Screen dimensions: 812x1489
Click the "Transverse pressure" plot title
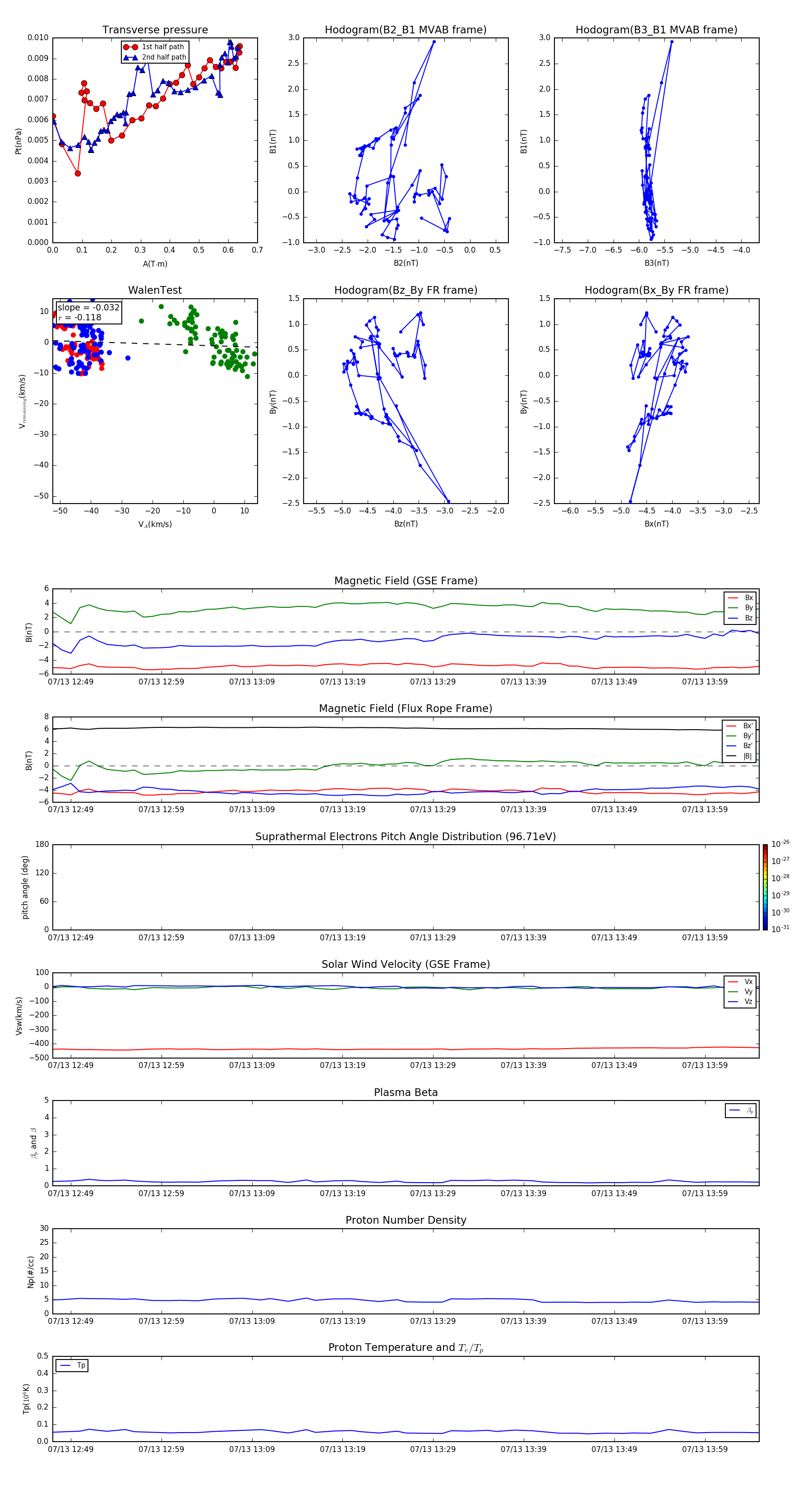coord(155,30)
